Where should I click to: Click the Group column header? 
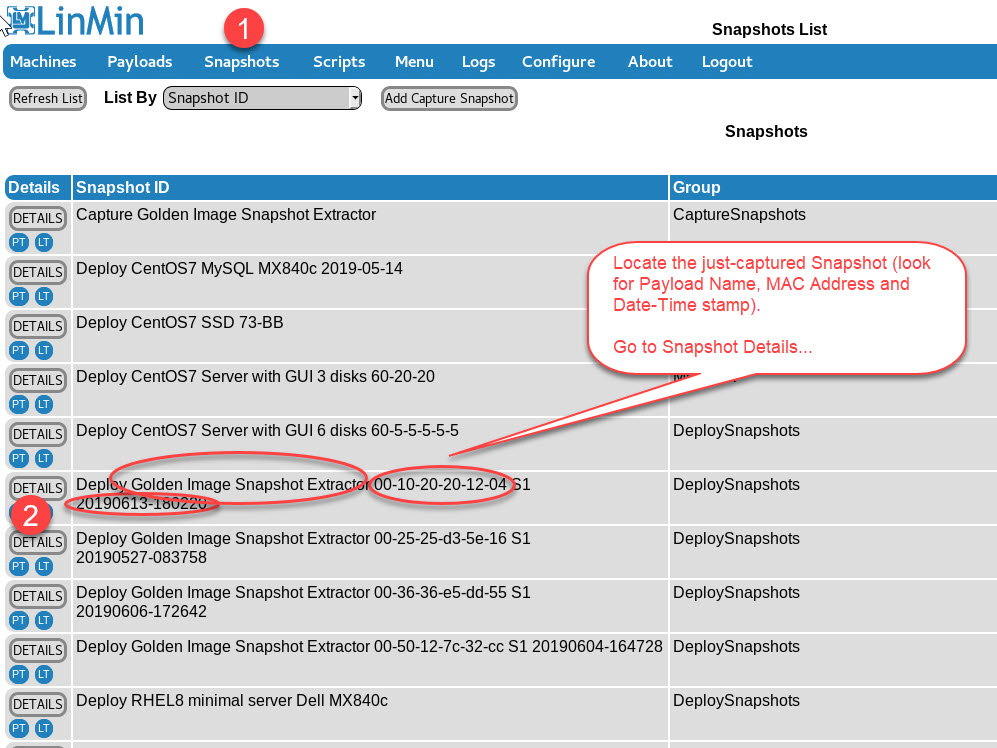click(696, 187)
